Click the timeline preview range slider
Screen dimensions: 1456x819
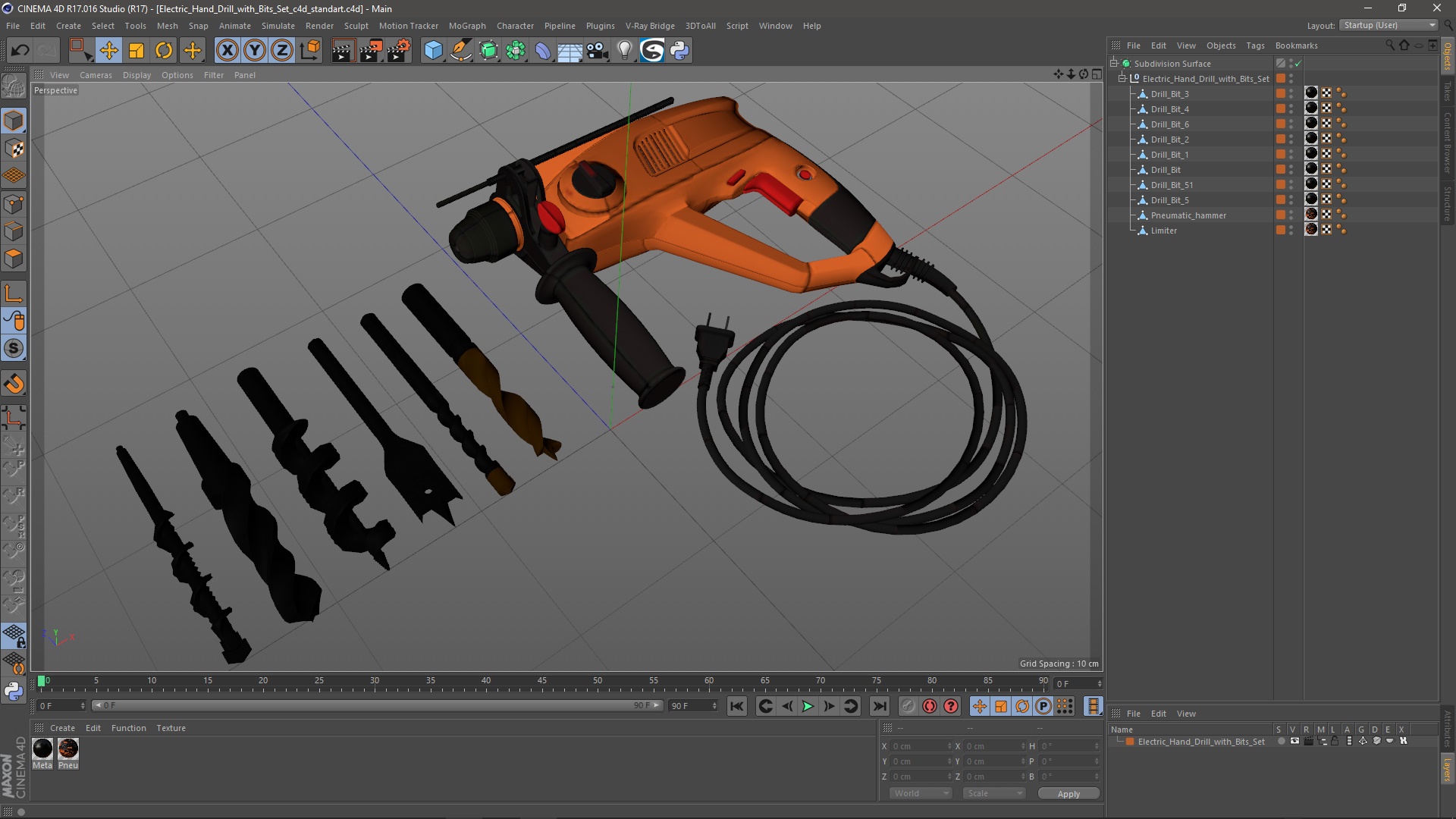(x=377, y=706)
